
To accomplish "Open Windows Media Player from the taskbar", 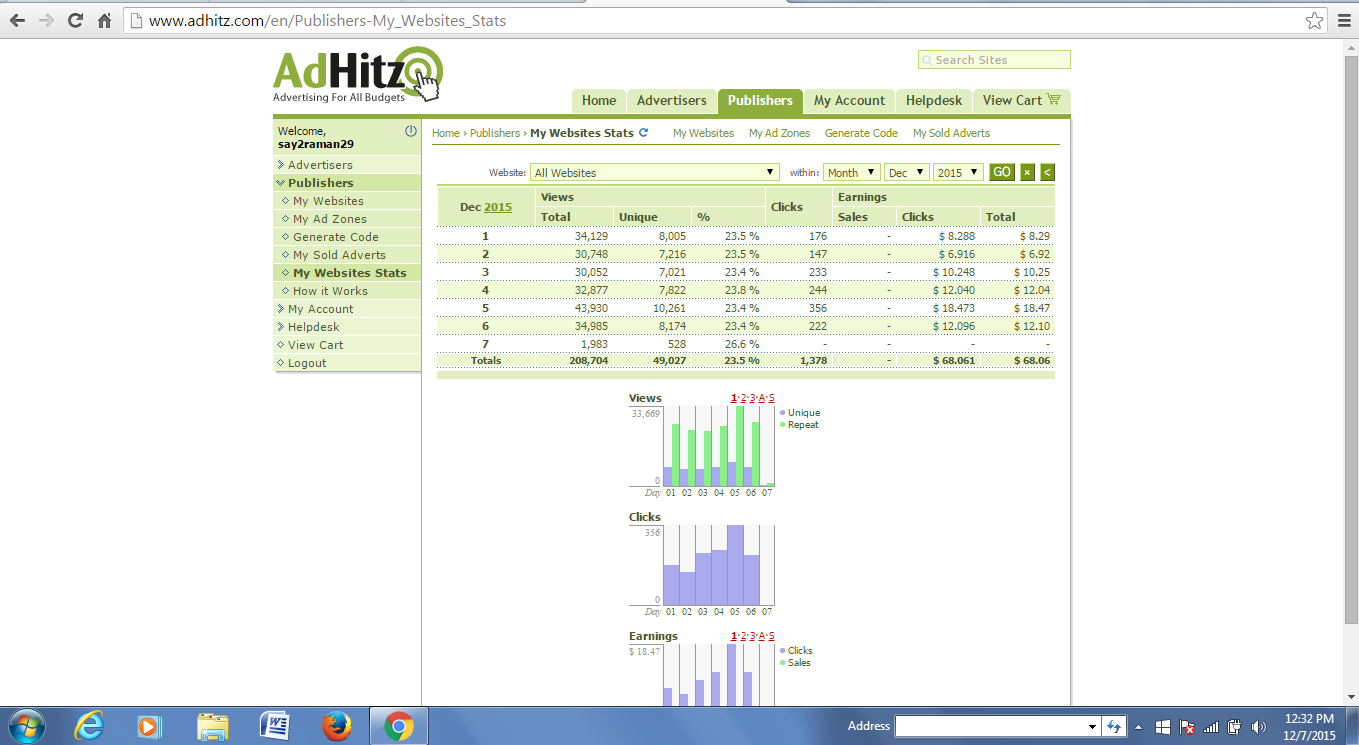I will pyautogui.click(x=150, y=726).
